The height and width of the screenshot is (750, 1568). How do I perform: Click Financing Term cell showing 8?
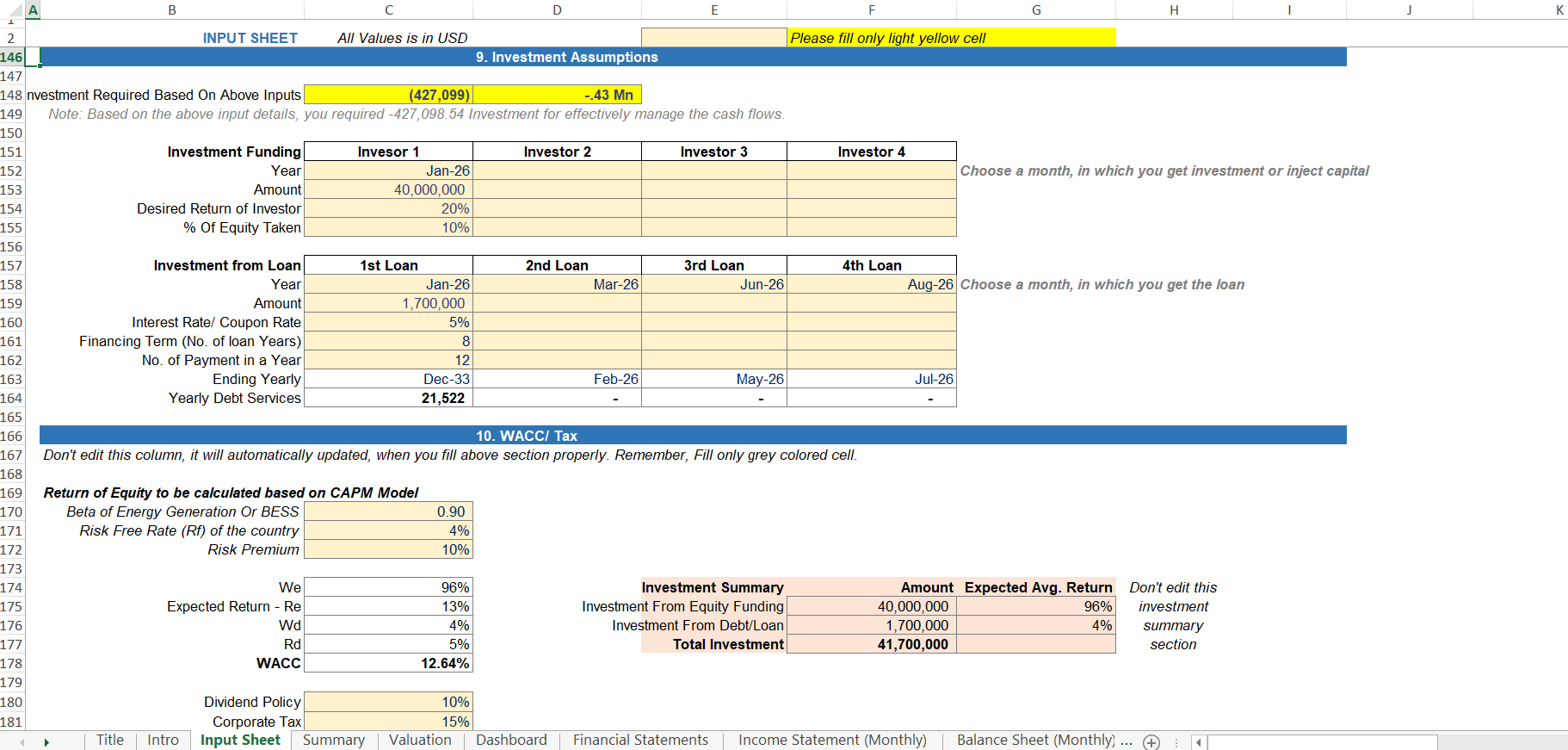click(x=388, y=341)
